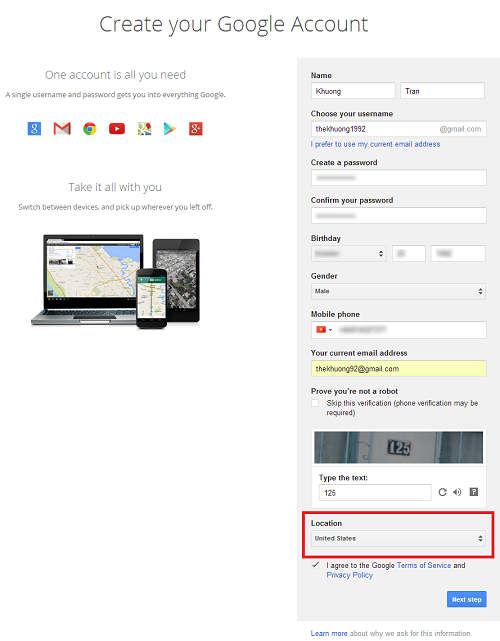The image size is (500, 641).
Task: Open the Learn more link
Action: click(x=329, y=633)
